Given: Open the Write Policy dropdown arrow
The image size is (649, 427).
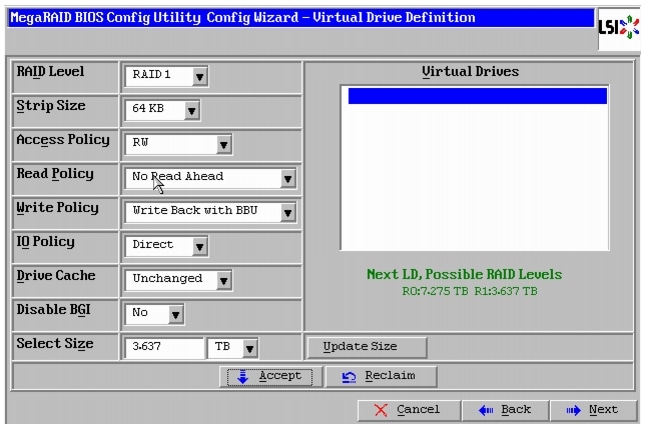Looking at the screenshot, I should 288,213.
